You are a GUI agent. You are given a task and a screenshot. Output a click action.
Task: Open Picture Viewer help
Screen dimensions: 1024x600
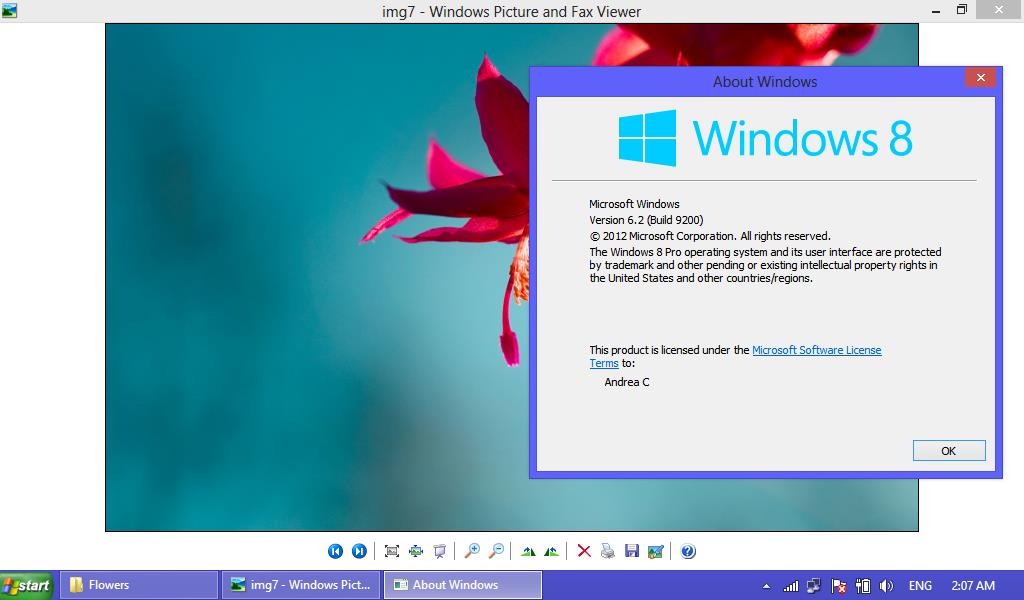(688, 551)
